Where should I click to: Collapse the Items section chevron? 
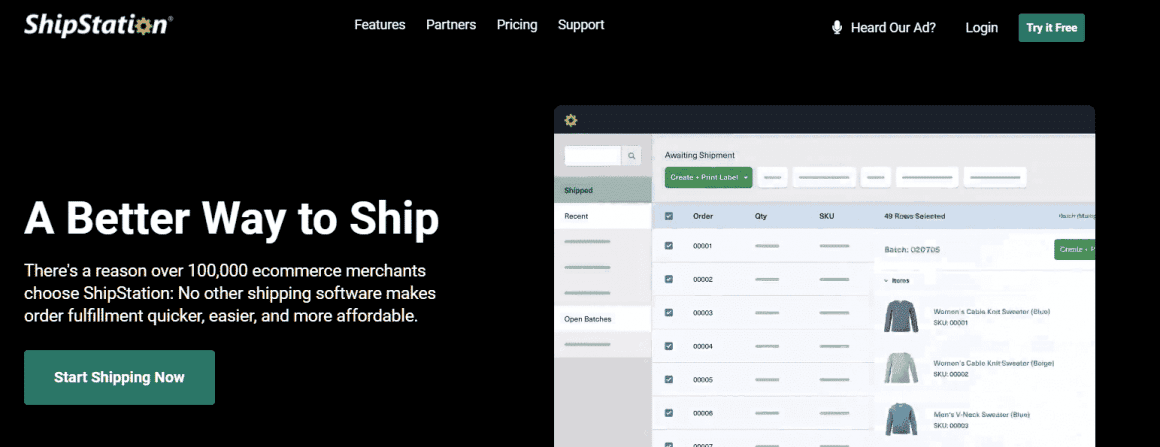pyautogui.click(x=886, y=281)
